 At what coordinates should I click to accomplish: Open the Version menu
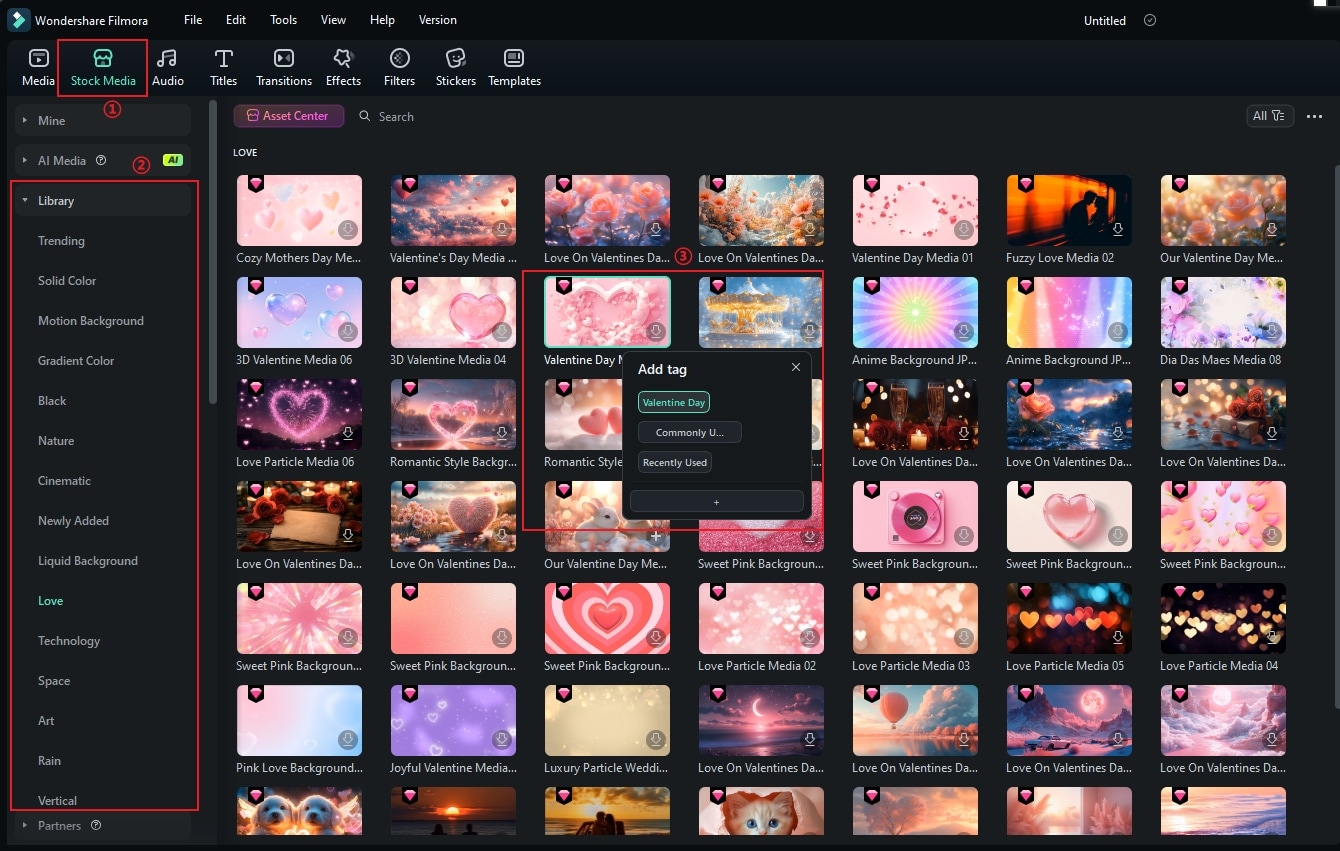pos(438,20)
